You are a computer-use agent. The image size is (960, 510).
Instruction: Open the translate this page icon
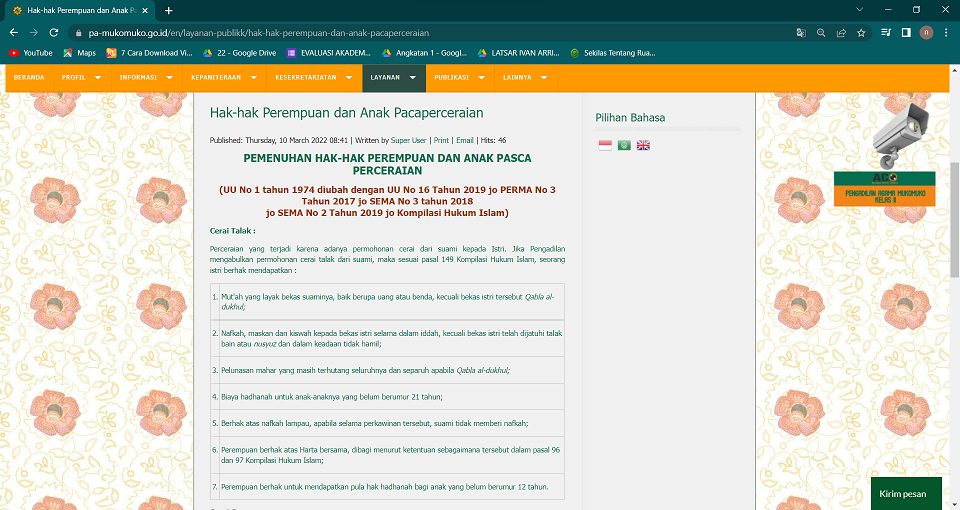801,33
